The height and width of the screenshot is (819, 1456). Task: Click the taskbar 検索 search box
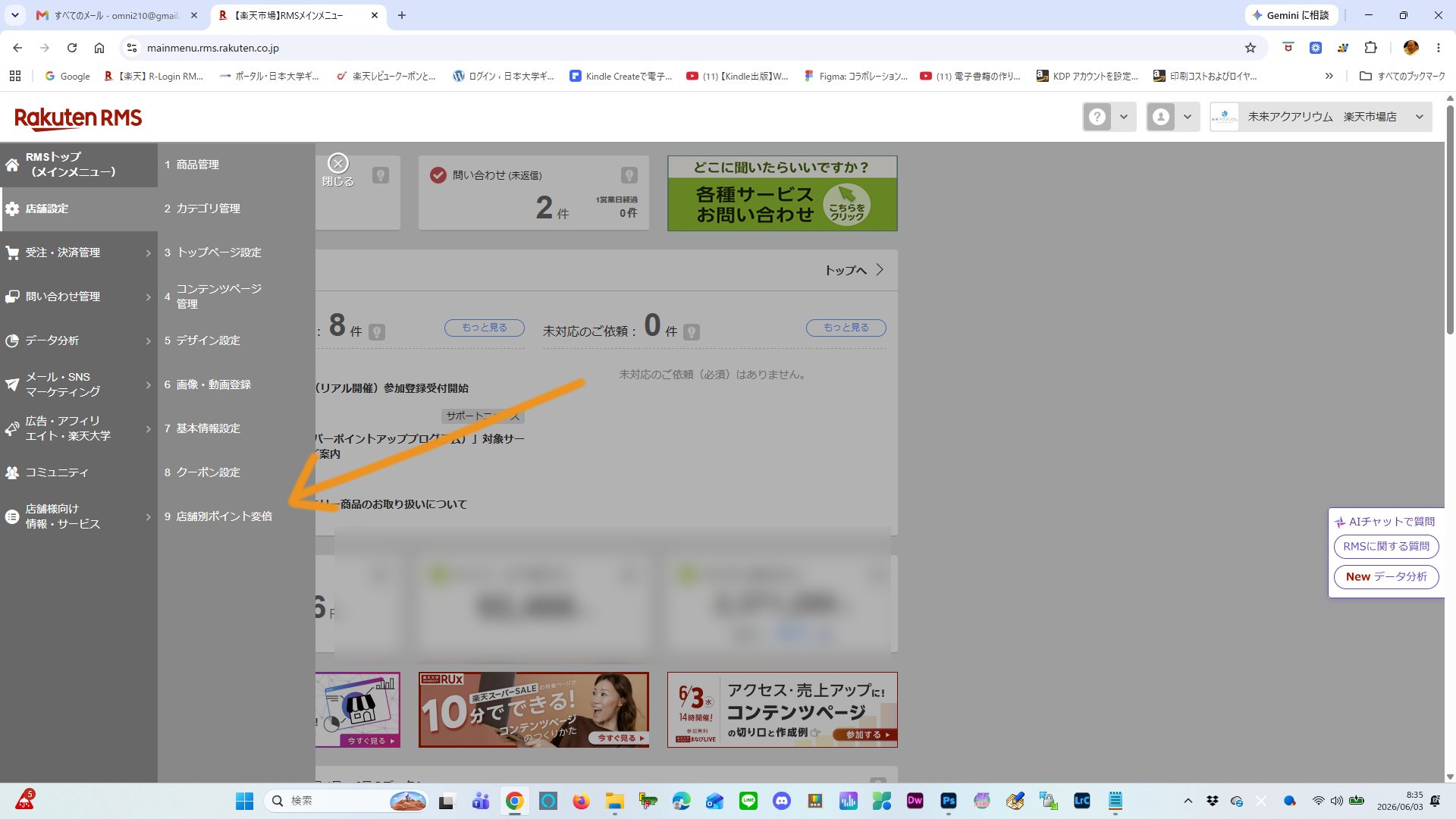(x=346, y=801)
